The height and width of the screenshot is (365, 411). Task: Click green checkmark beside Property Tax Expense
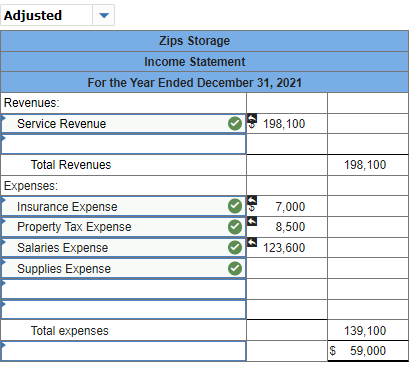coord(235,227)
